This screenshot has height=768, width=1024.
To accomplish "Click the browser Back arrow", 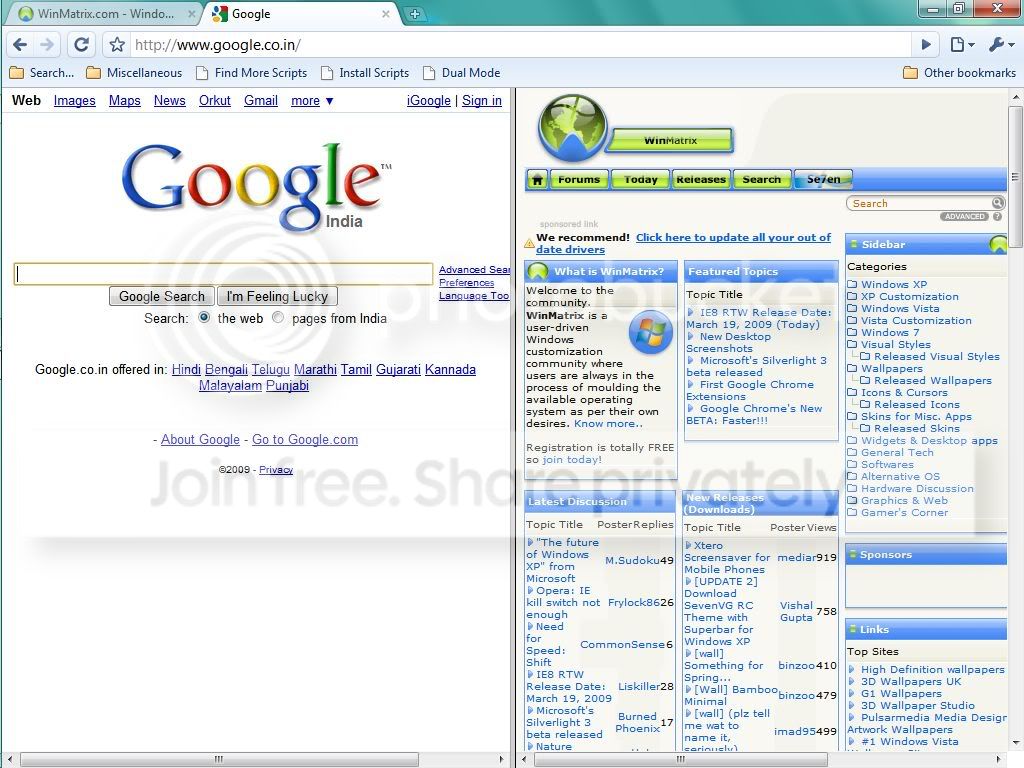I will [x=20, y=44].
